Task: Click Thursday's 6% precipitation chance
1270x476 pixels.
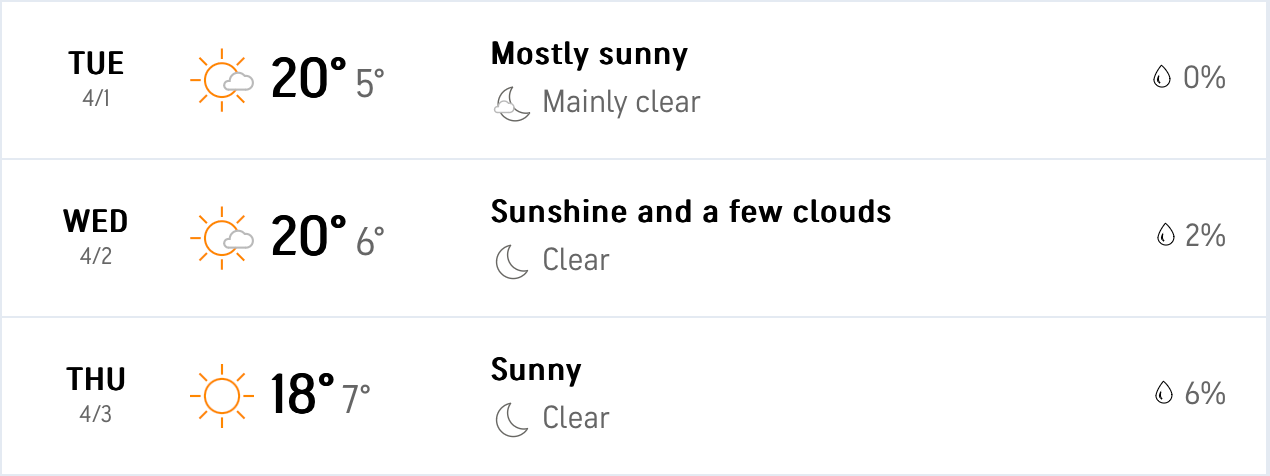Action: click(x=1204, y=394)
